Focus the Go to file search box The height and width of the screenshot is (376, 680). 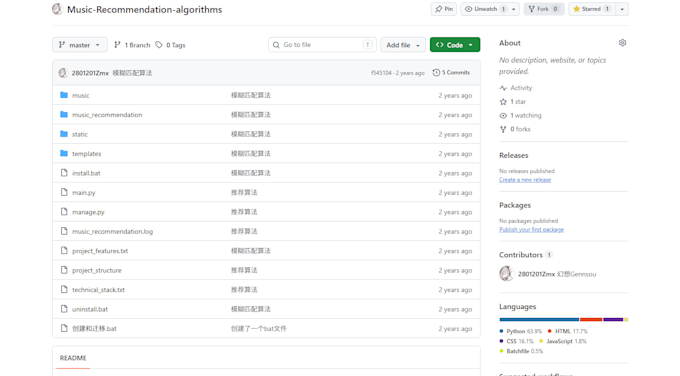tap(322, 45)
